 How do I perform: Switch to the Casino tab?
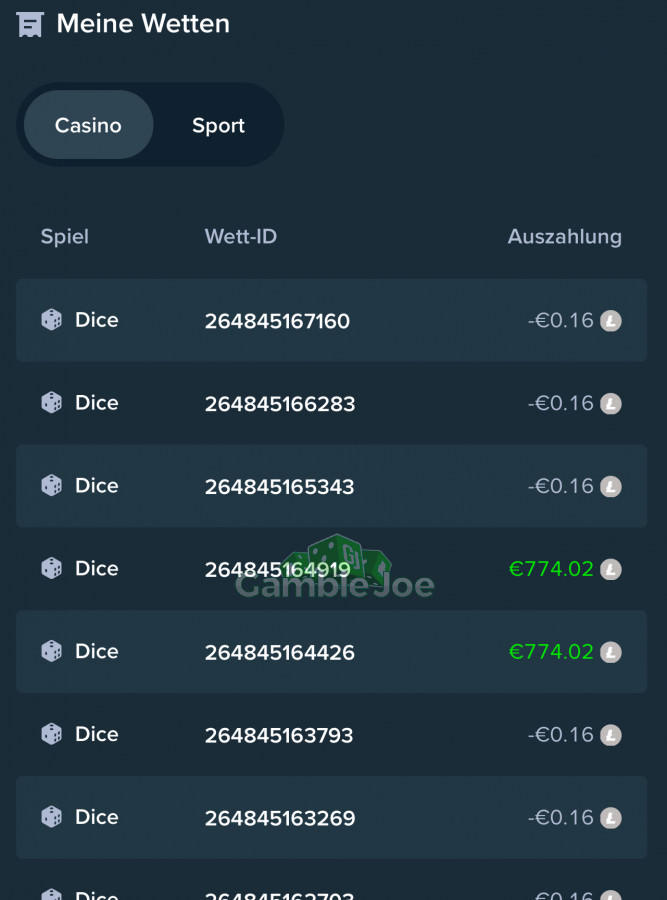88,125
